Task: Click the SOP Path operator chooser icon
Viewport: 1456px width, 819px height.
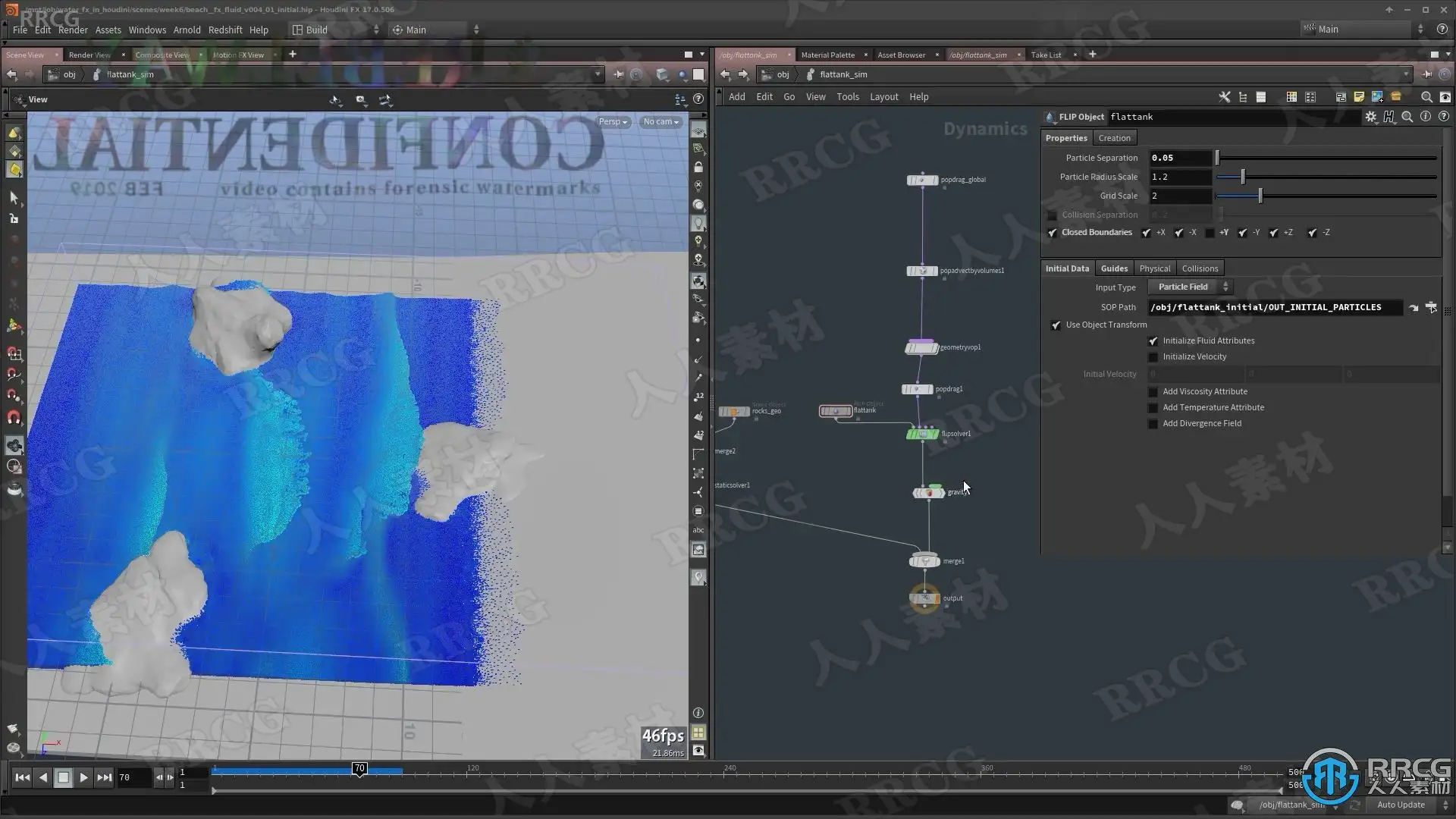Action: click(x=1431, y=307)
